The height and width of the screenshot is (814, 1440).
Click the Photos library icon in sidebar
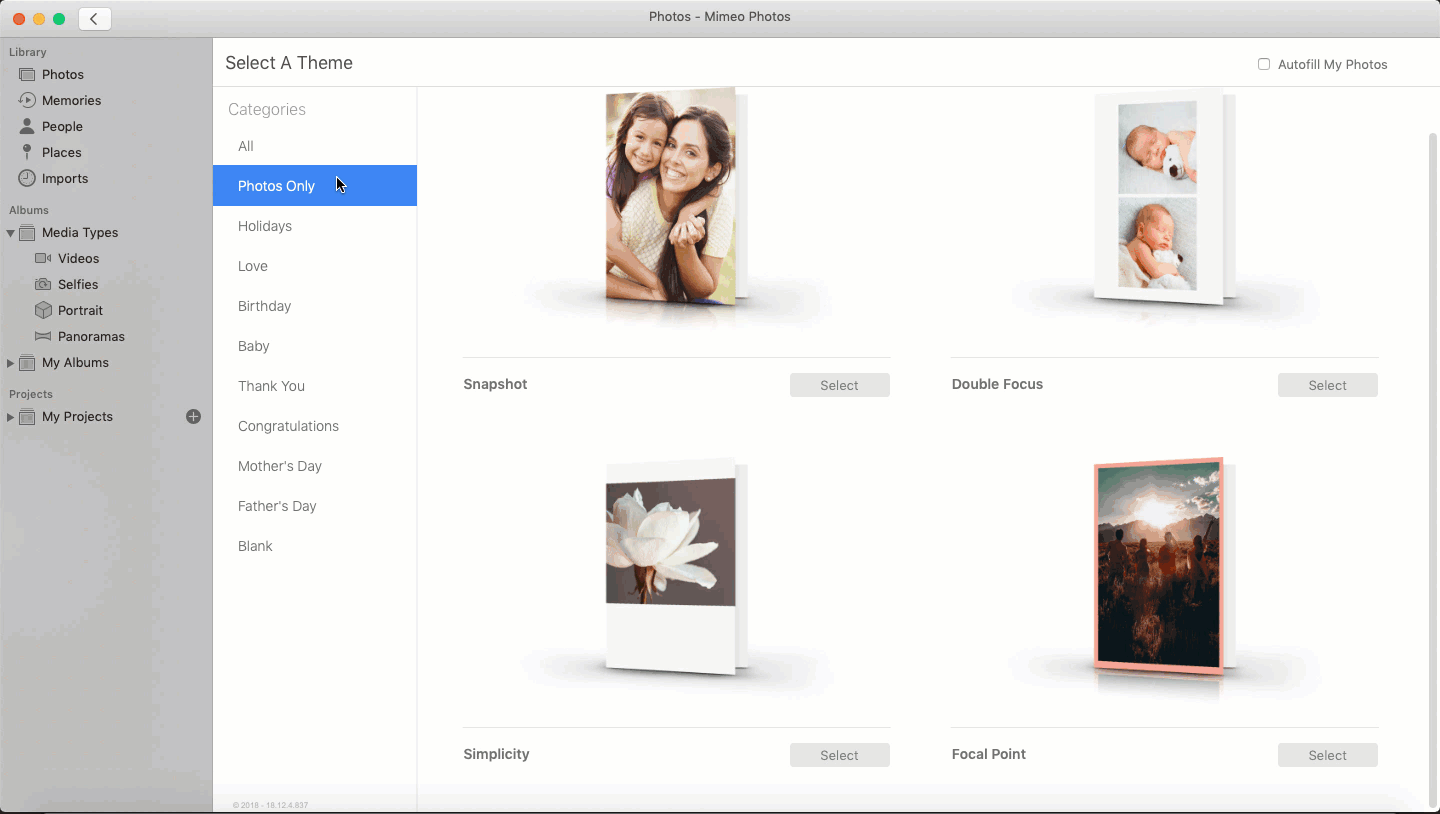(26, 75)
